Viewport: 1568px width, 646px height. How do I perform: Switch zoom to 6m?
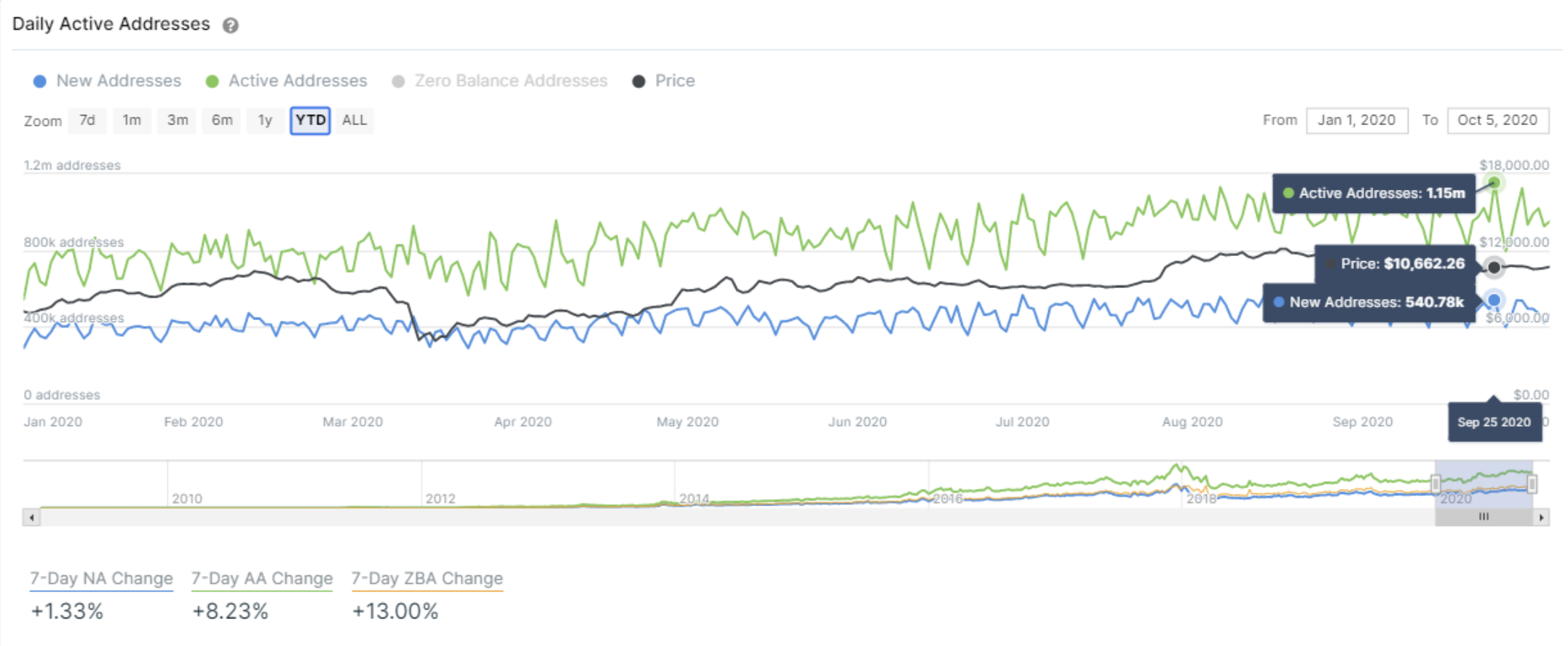point(222,120)
